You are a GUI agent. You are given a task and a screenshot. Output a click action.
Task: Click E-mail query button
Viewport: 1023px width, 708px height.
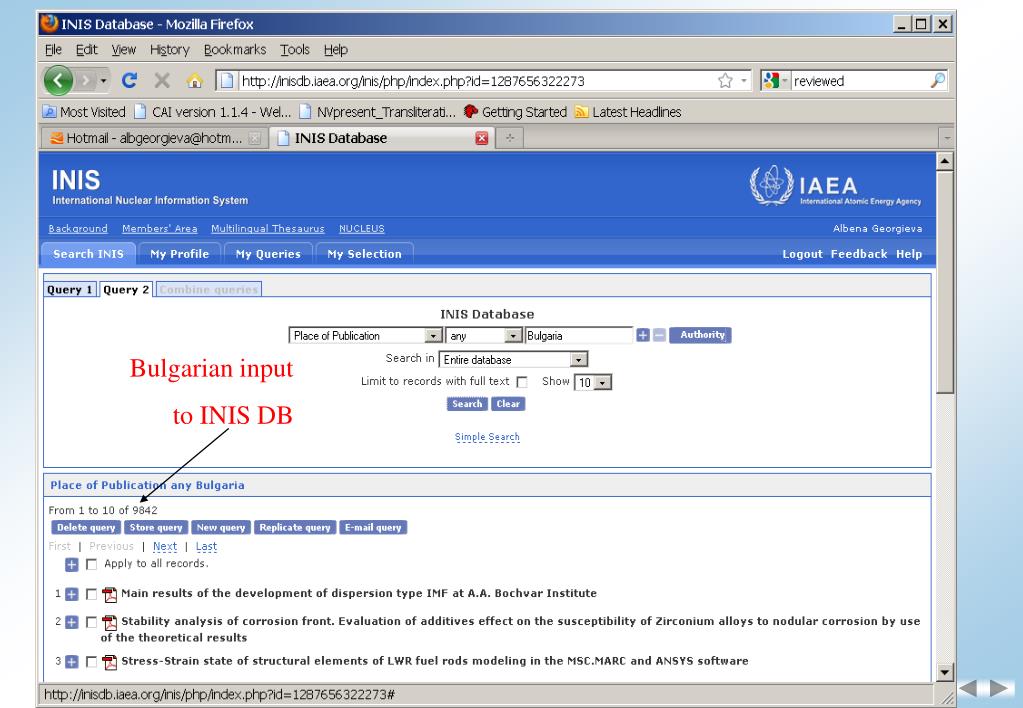tap(373, 527)
